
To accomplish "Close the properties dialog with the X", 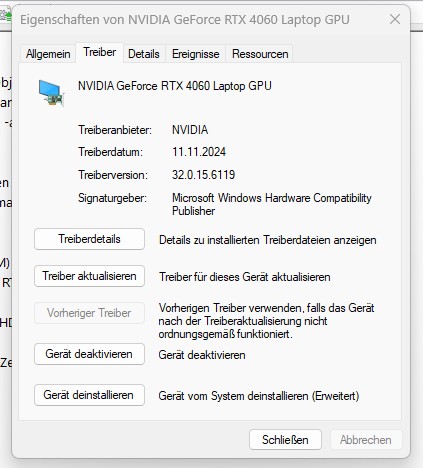I will [x=395, y=19].
